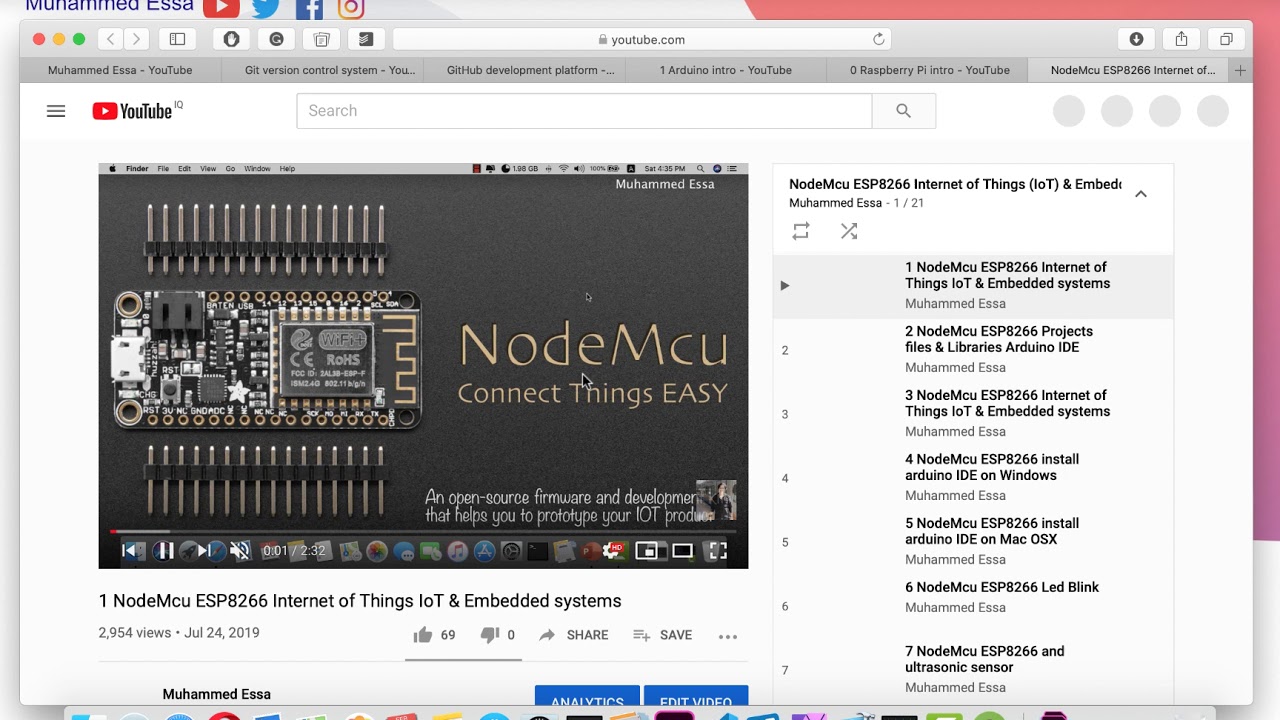
Task: Switch to 0 Raspberry Pi intro tab
Action: coord(930,70)
